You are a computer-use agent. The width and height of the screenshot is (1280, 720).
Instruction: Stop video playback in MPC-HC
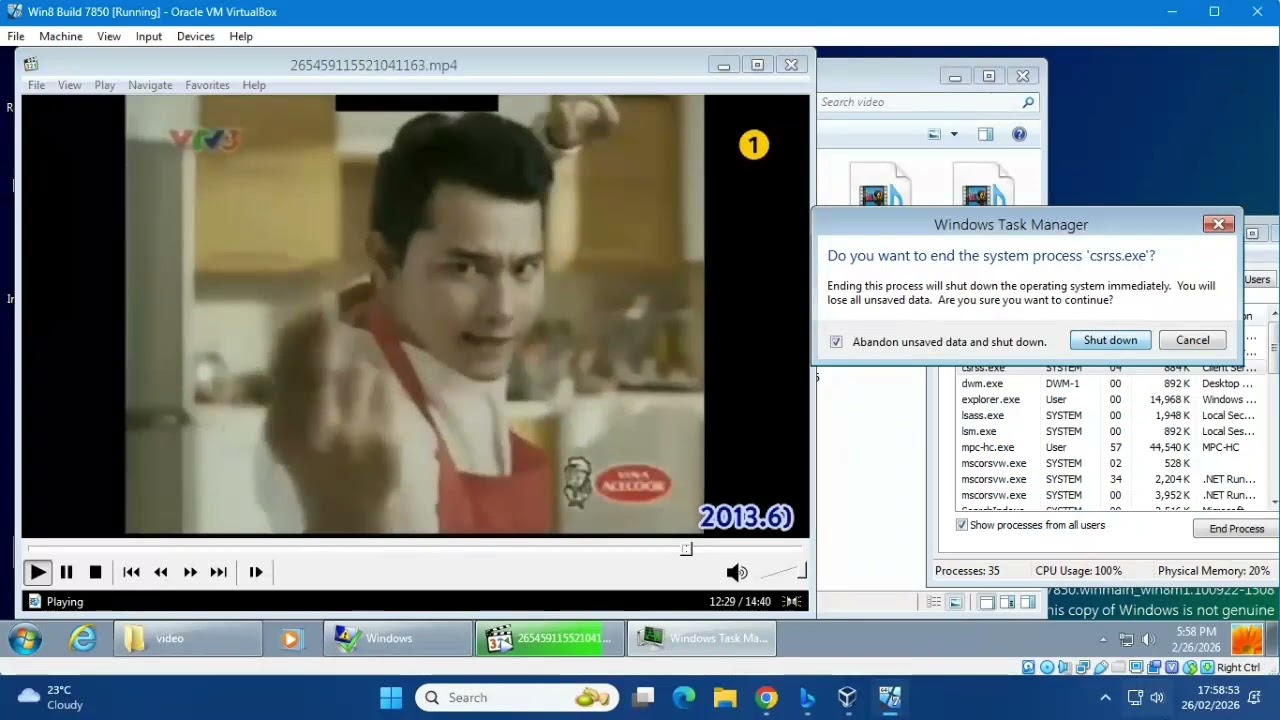coord(95,572)
